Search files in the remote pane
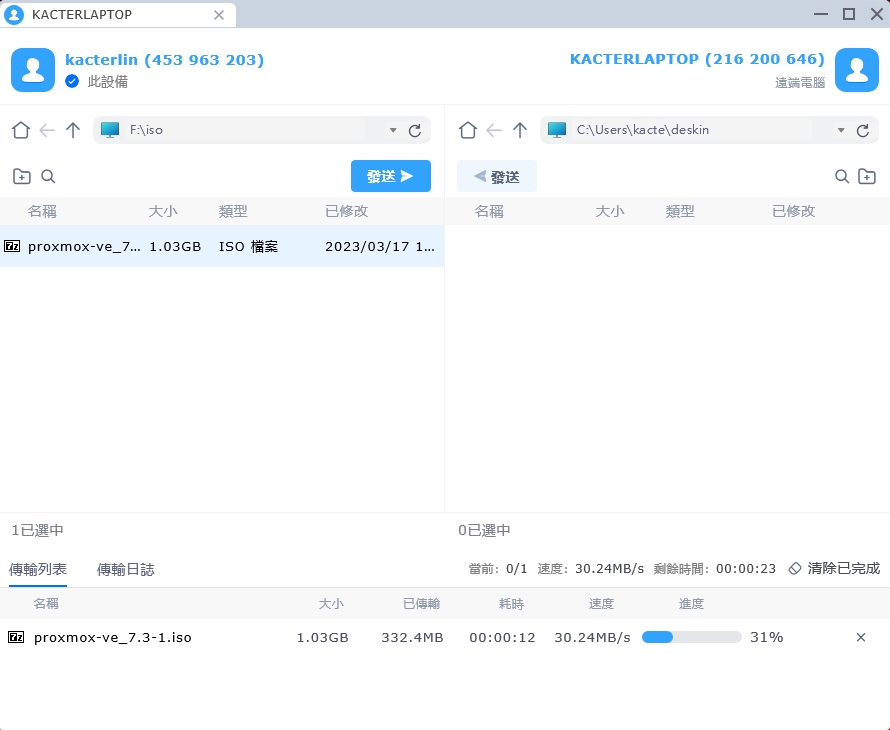The height and width of the screenshot is (730, 890). (842, 177)
